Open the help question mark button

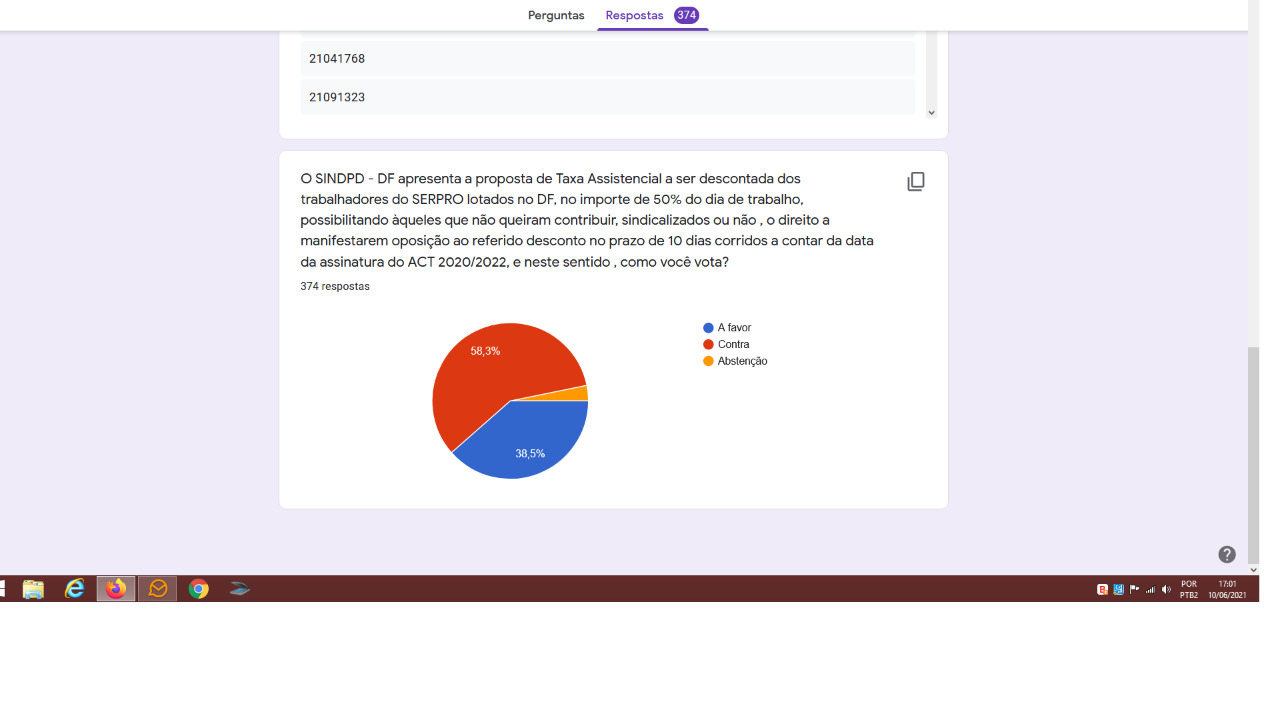pos(1227,554)
